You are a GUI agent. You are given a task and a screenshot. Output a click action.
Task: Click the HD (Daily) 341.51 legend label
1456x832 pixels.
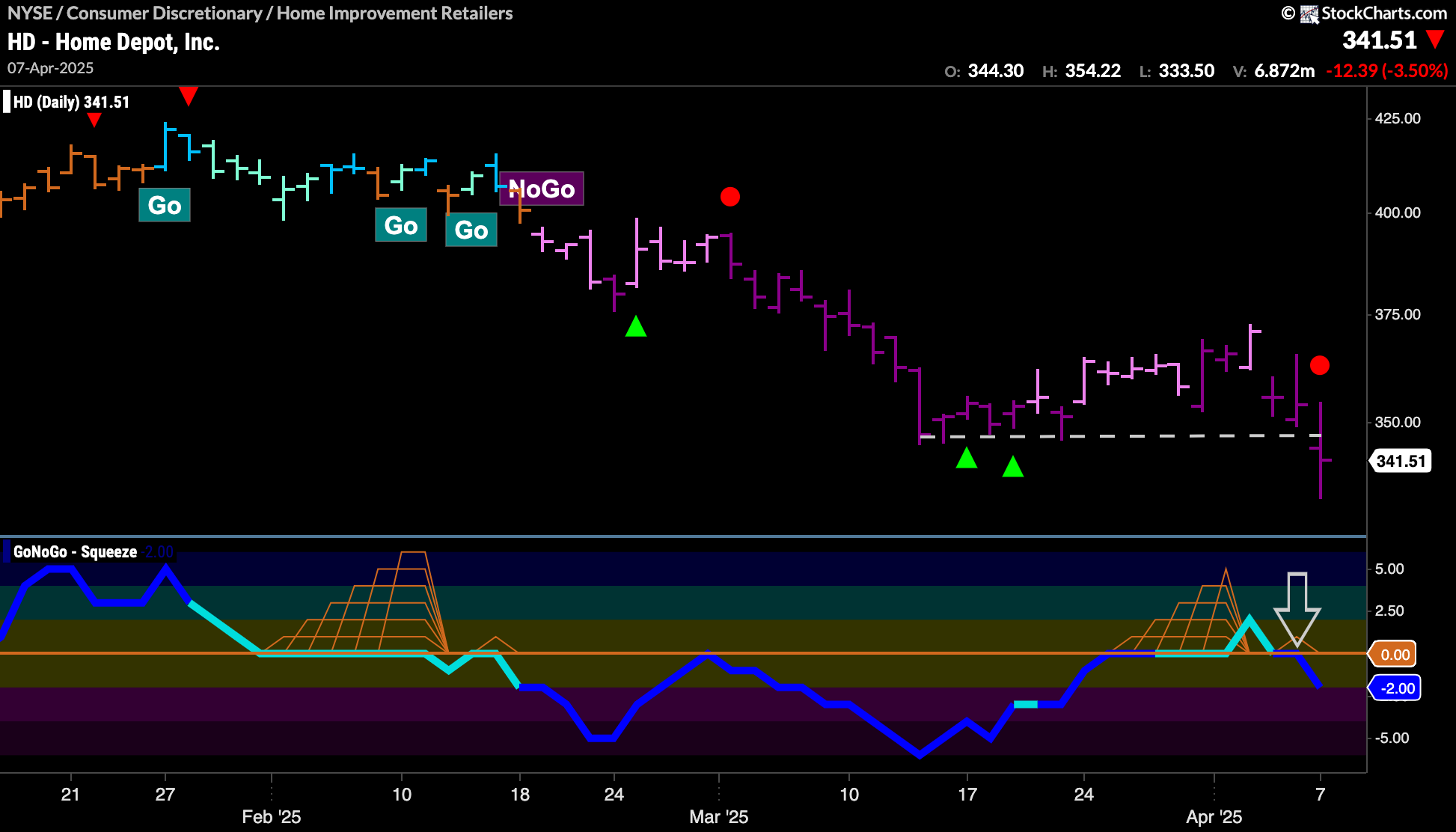[71, 102]
